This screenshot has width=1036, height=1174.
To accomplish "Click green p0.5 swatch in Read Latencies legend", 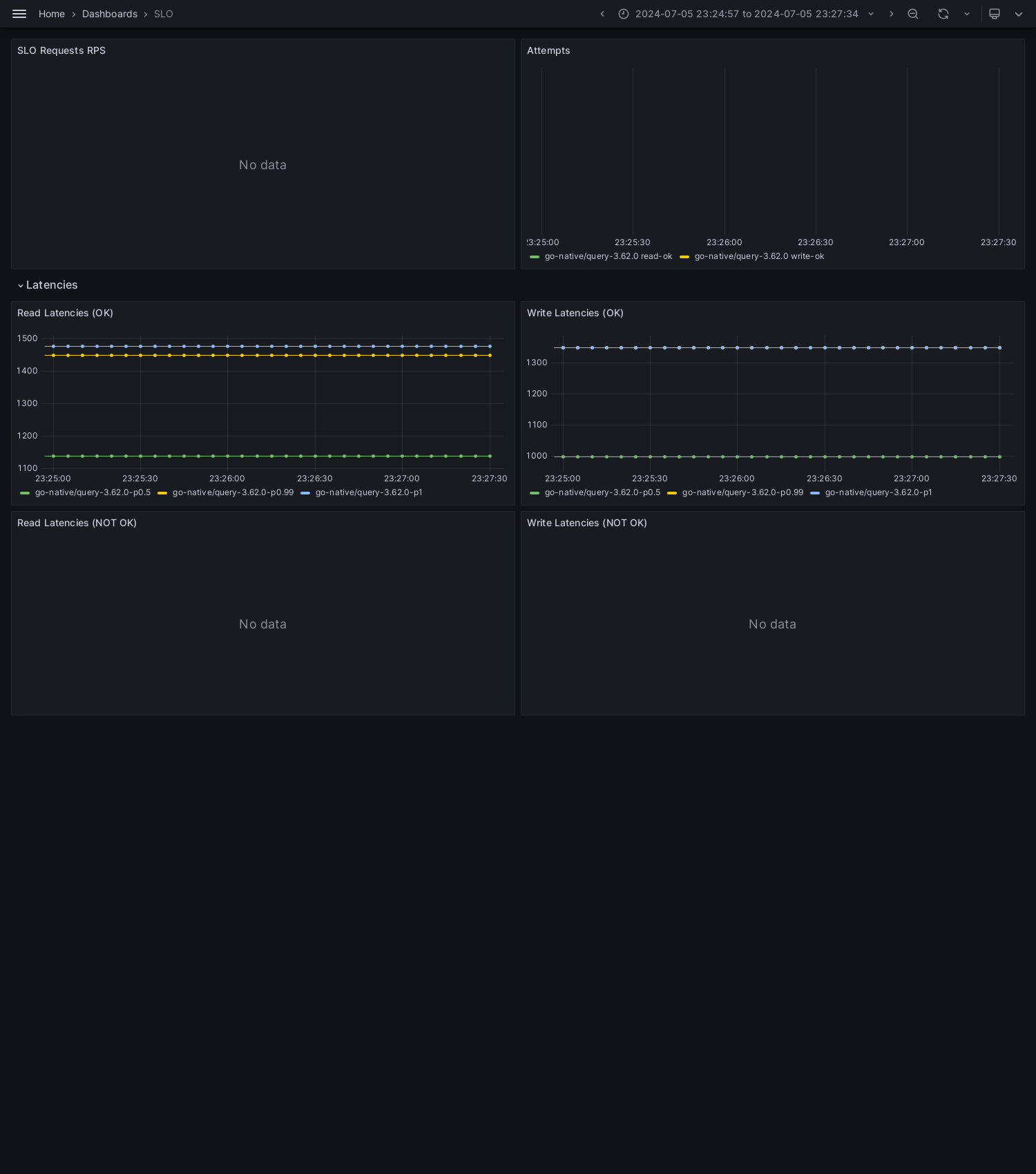I will tap(25, 493).
